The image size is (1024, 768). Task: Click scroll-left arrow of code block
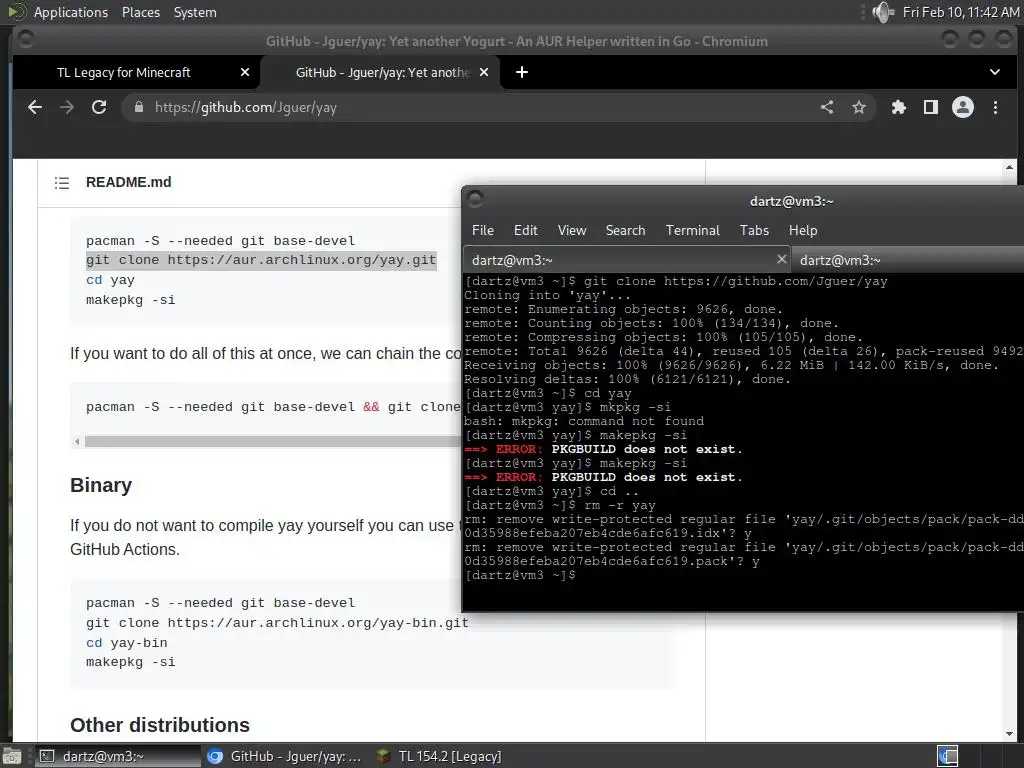(x=77, y=441)
